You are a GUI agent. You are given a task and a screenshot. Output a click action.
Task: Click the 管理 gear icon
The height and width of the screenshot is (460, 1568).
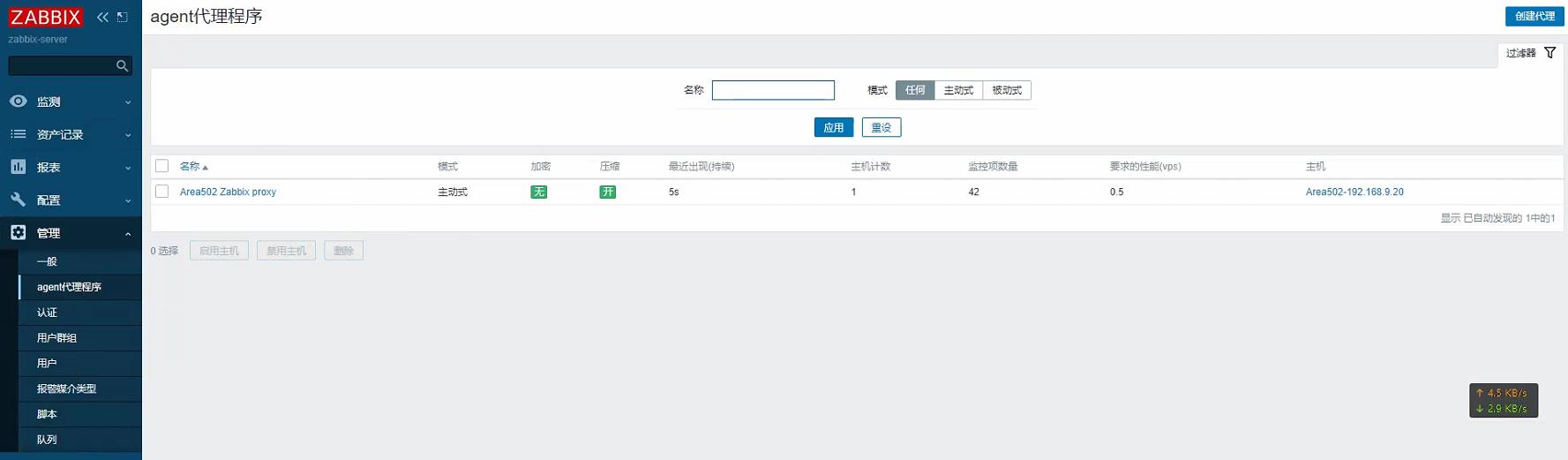tap(18, 232)
